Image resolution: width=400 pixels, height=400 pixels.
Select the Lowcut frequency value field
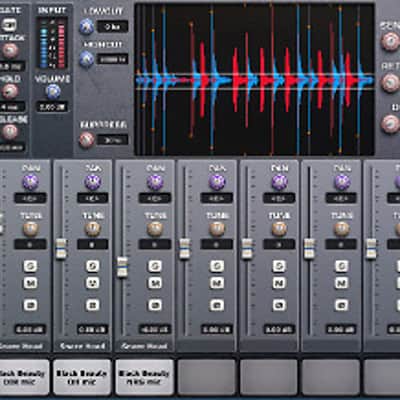coord(112,27)
